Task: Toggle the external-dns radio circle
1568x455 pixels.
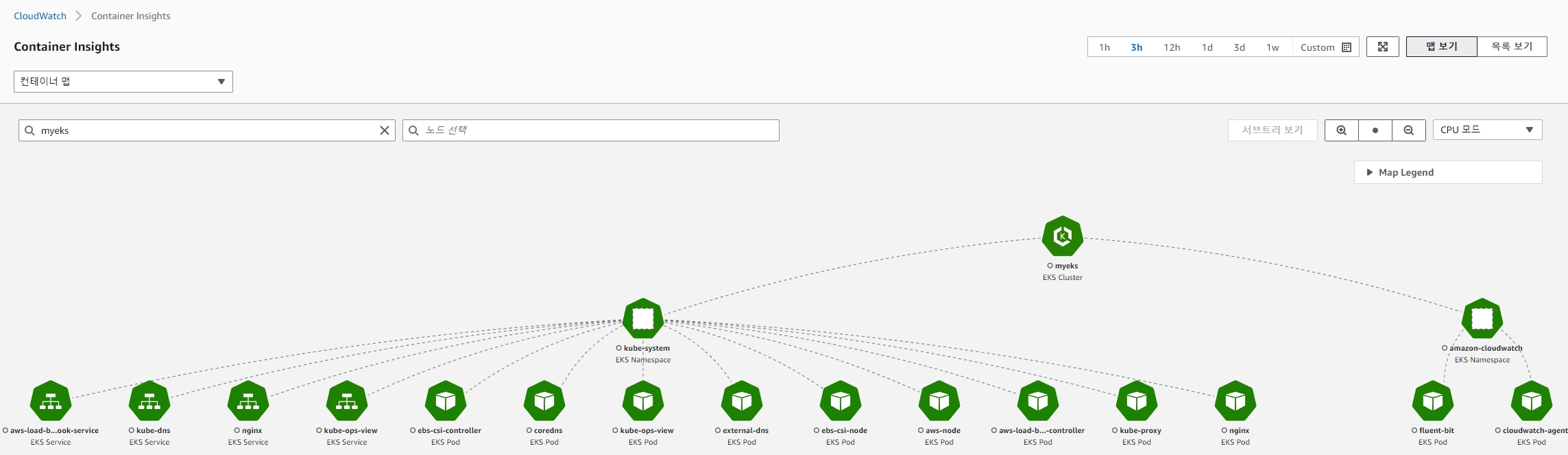Action: (718, 430)
